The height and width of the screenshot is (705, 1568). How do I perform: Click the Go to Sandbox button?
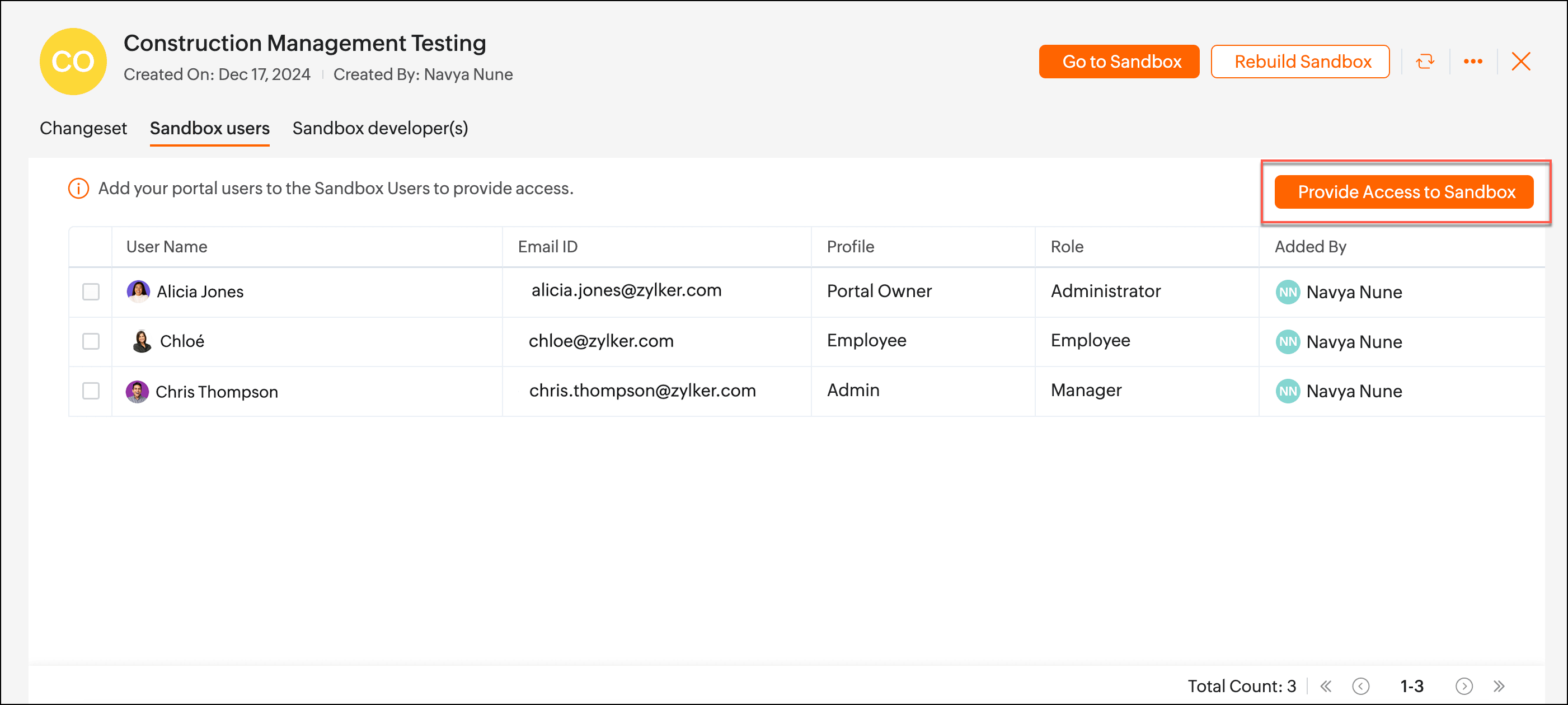[1119, 62]
